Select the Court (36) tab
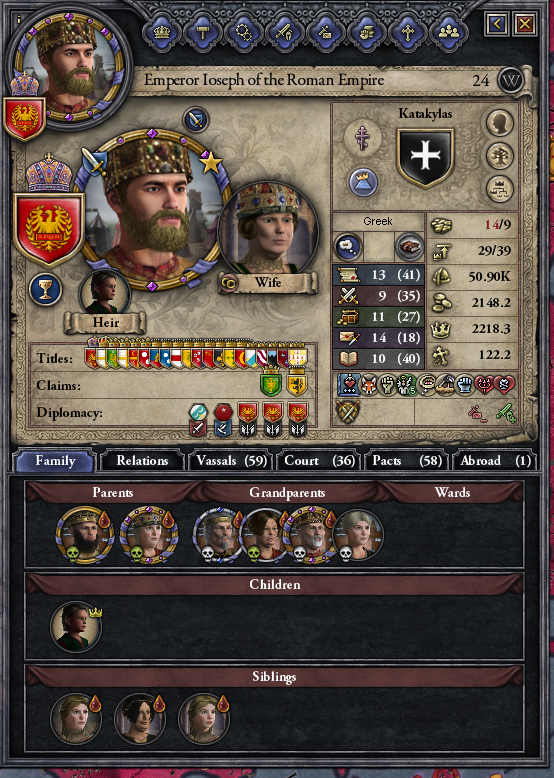This screenshot has width=554, height=778. point(319,461)
